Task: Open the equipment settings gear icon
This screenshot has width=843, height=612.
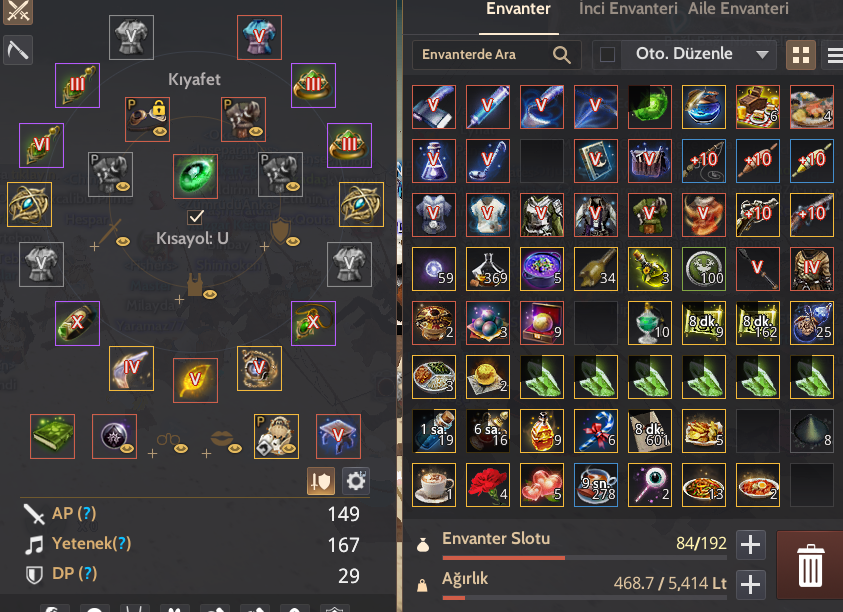Action: tap(355, 481)
